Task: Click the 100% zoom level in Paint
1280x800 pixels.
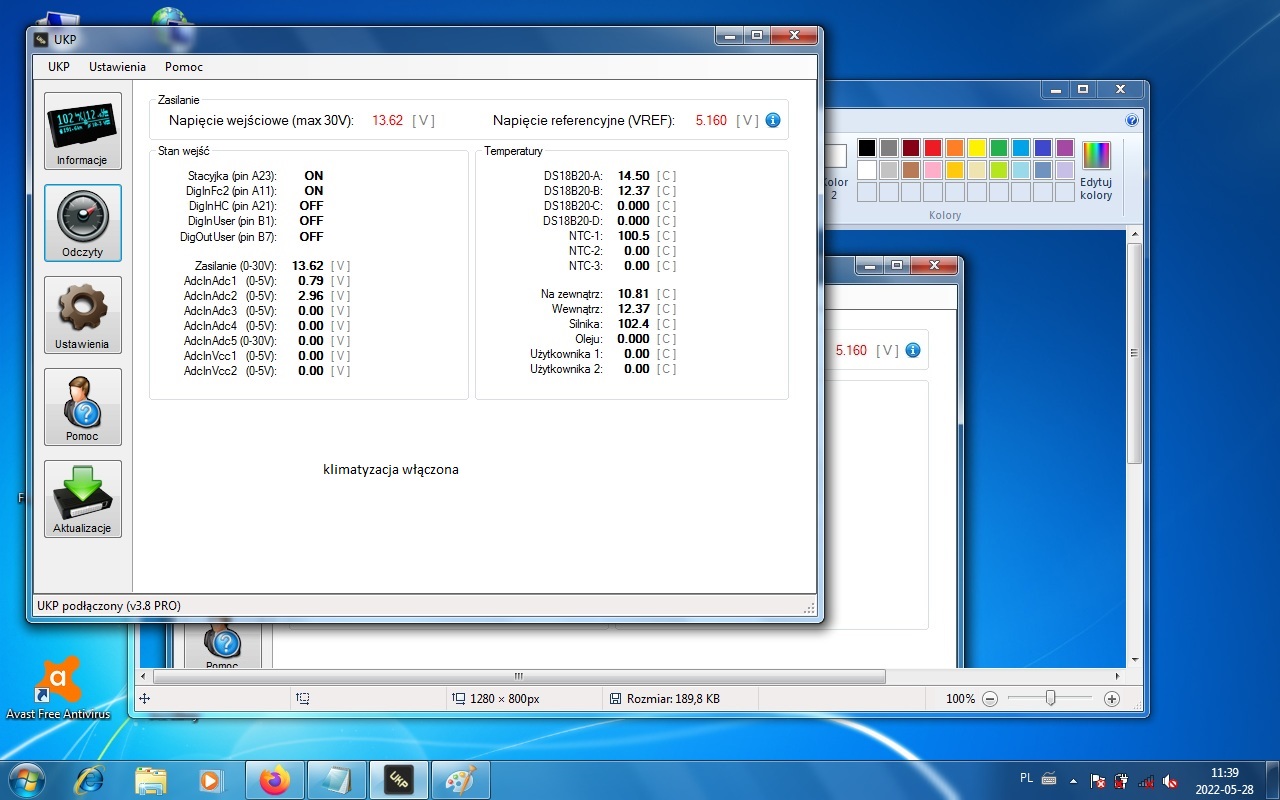Action: click(x=960, y=699)
